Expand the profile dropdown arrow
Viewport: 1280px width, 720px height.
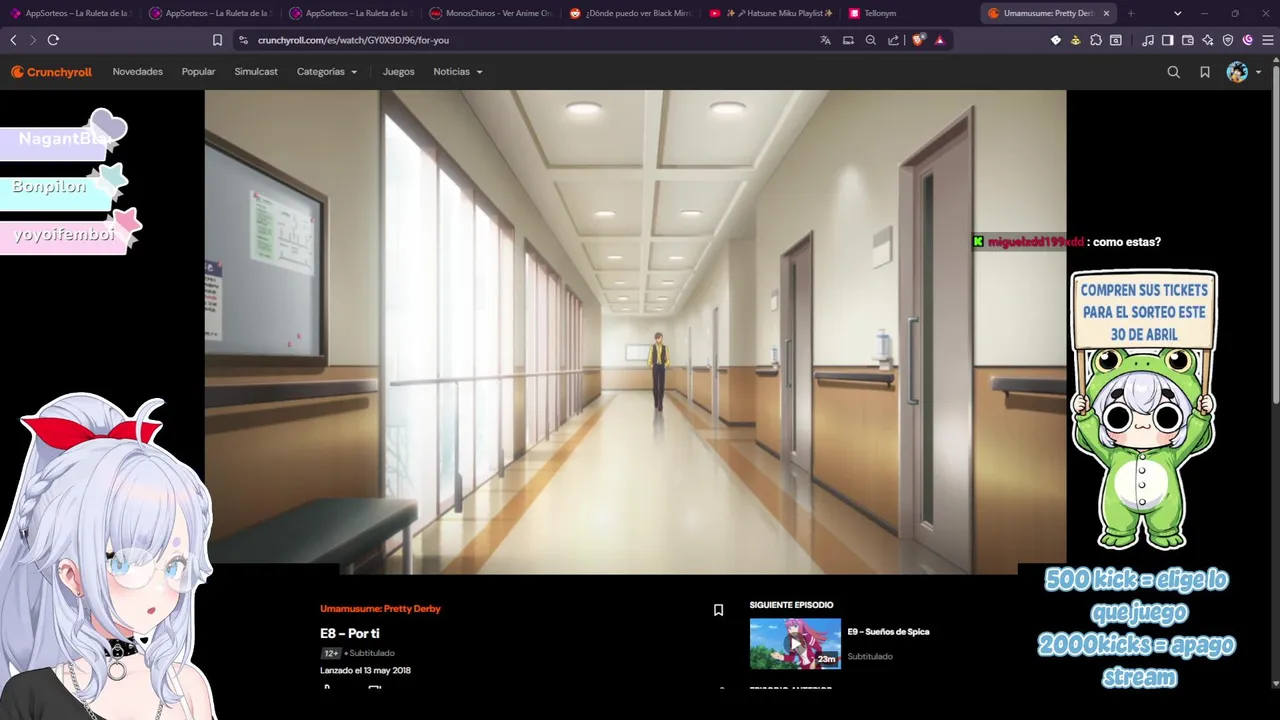tap(1258, 72)
